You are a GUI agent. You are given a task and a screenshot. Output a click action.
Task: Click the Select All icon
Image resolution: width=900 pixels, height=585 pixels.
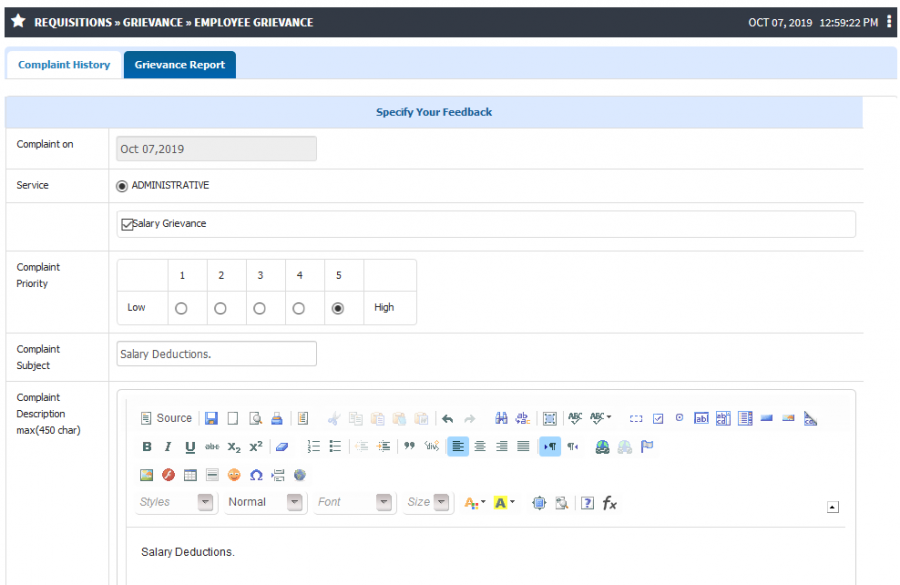click(x=549, y=419)
